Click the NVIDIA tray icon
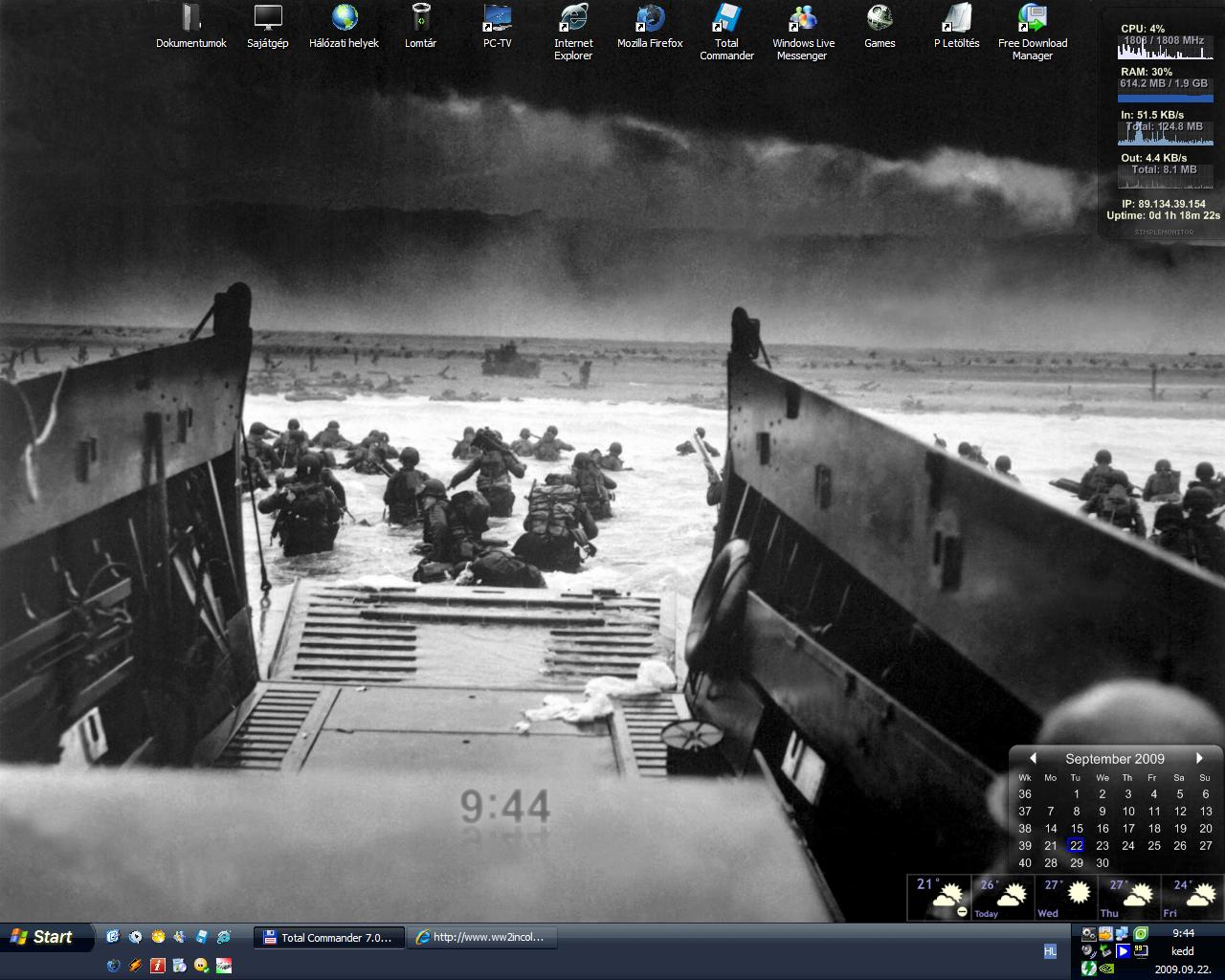The image size is (1225, 980). [x=1107, y=968]
